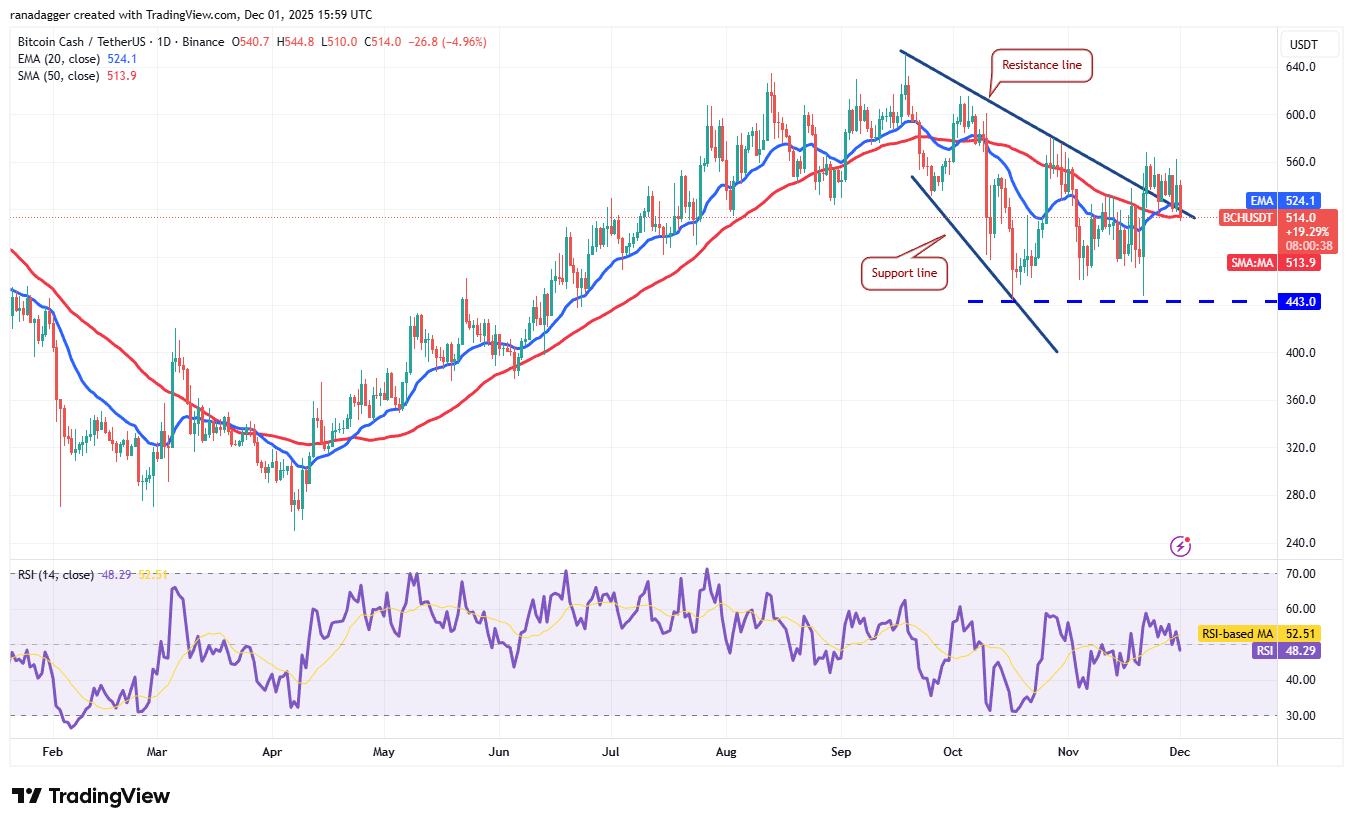Viewport: 1353px width, 826px height.
Task: Click the dashed blue horizontal line at 443
Action: click(x=1100, y=301)
